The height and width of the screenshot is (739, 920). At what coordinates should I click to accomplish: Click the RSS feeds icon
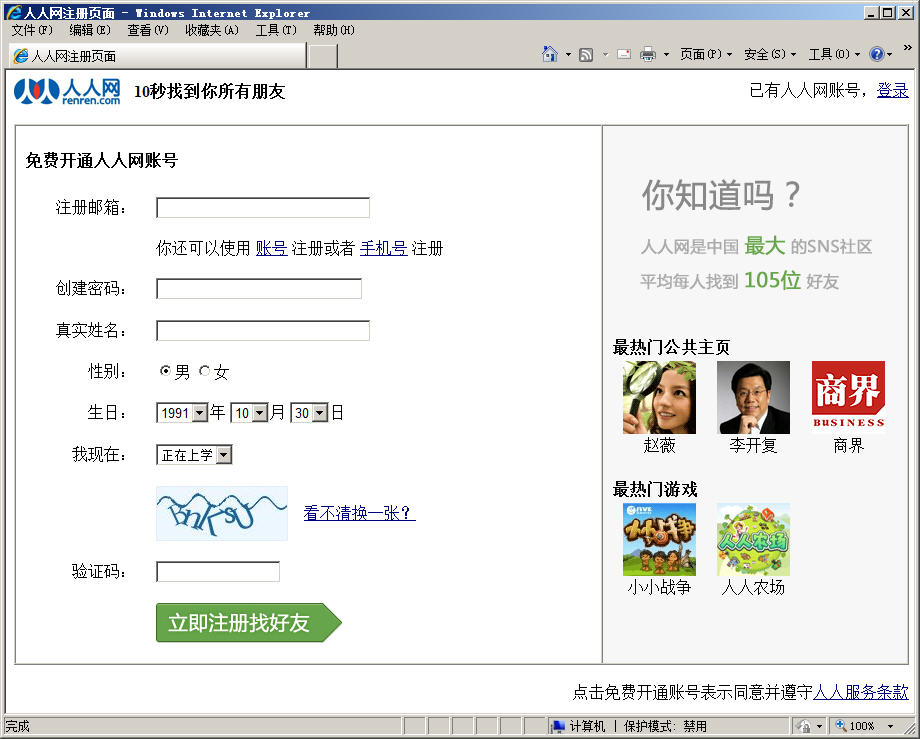pyautogui.click(x=587, y=54)
